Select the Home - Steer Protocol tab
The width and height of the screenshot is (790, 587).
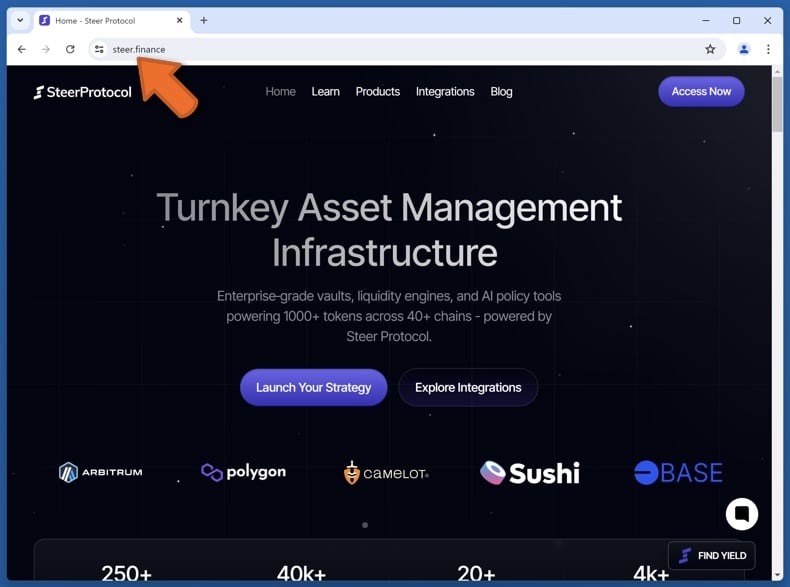112,21
